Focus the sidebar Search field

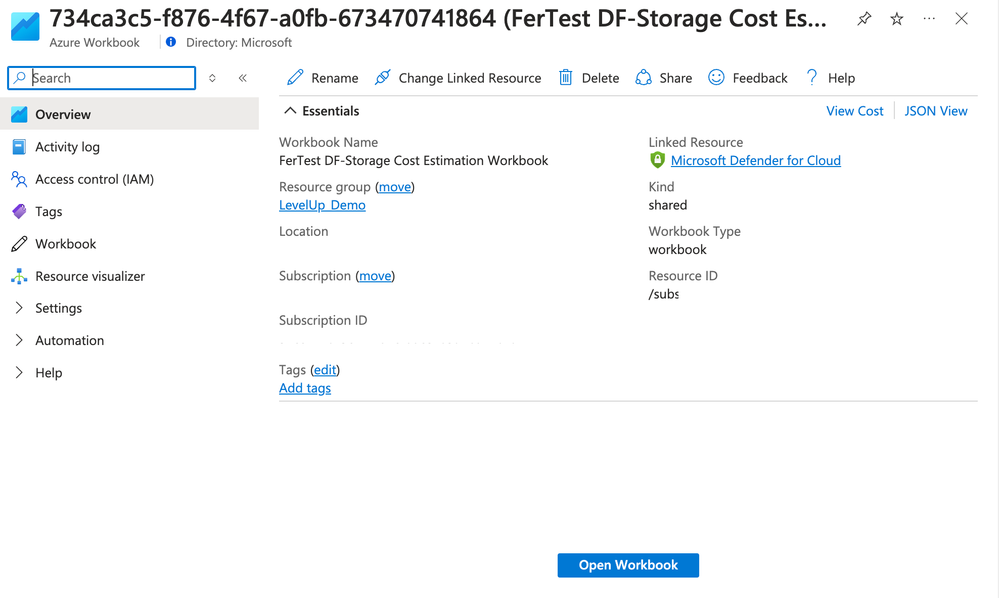[x=101, y=78]
